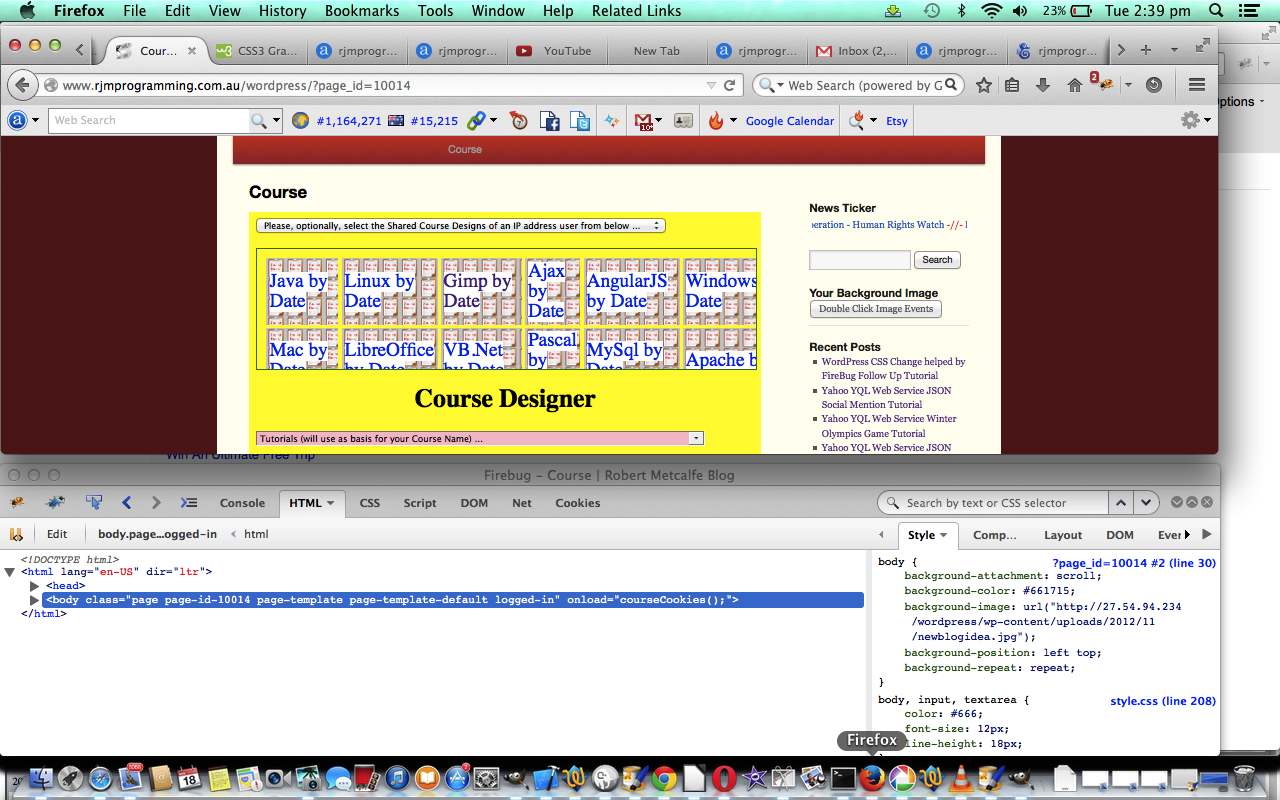Open Safari compass icon in Dock
The width and height of the screenshot is (1280, 800).
[x=100, y=778]
